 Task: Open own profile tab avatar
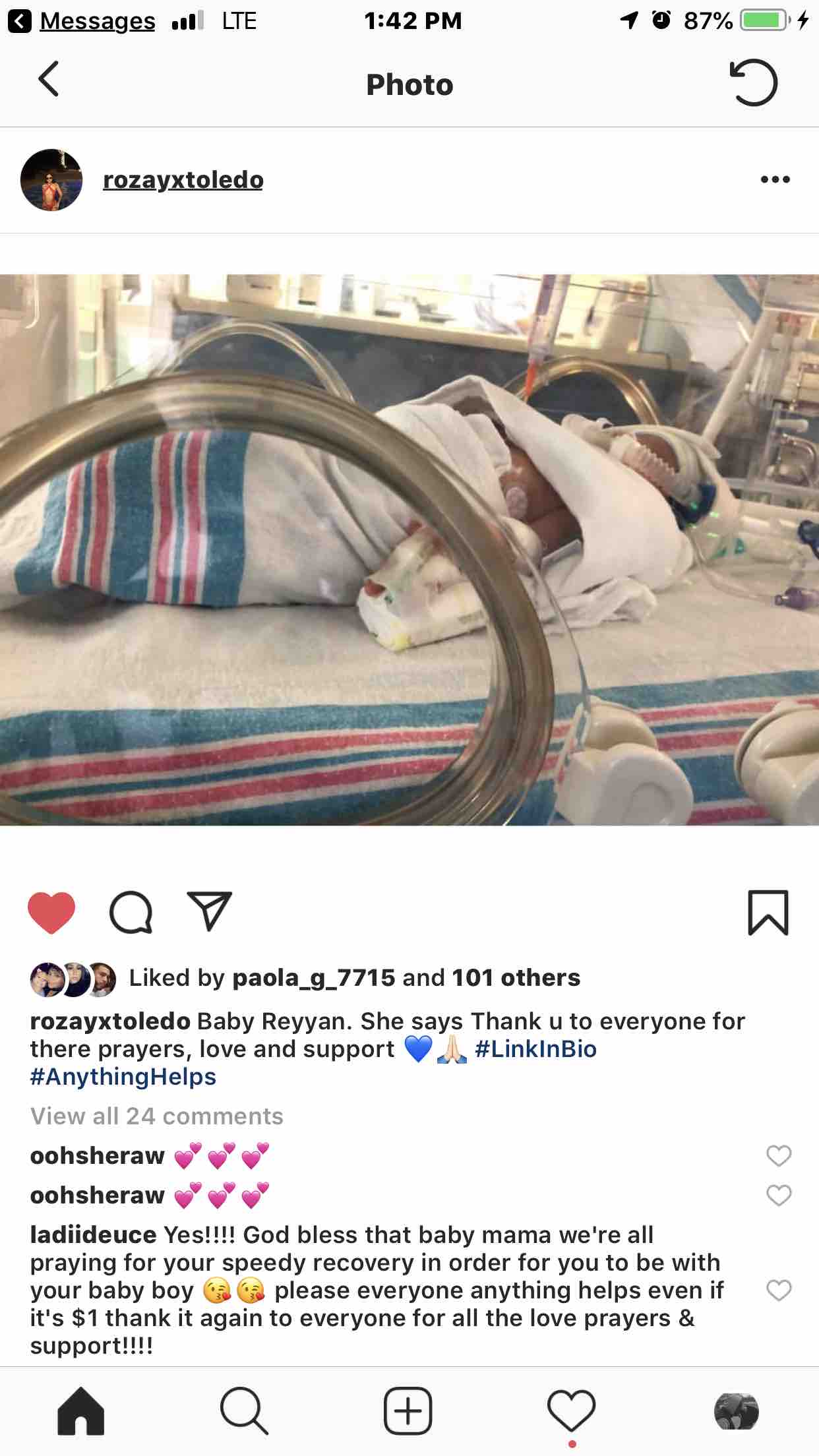point(737,1411)
